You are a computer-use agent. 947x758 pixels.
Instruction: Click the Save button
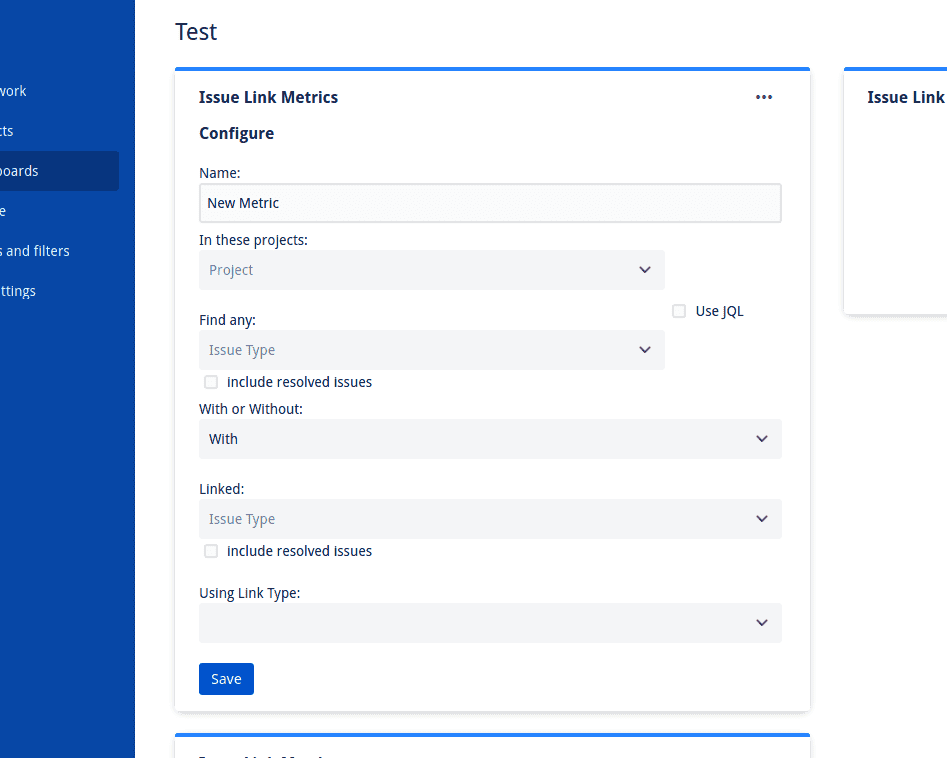pyautogui.click(x=226, y=679)
